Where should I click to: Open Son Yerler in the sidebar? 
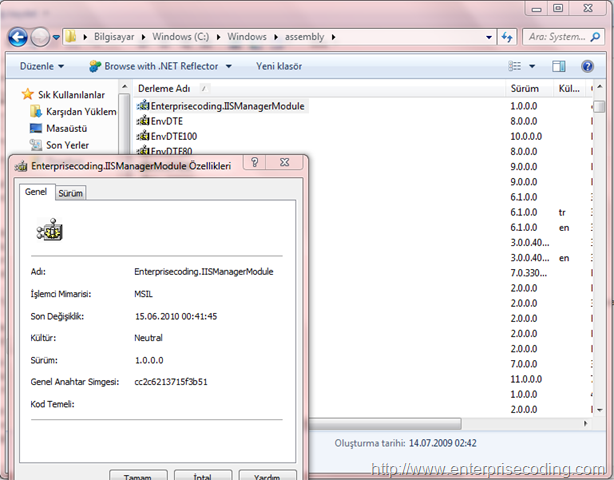pos(67,145)
